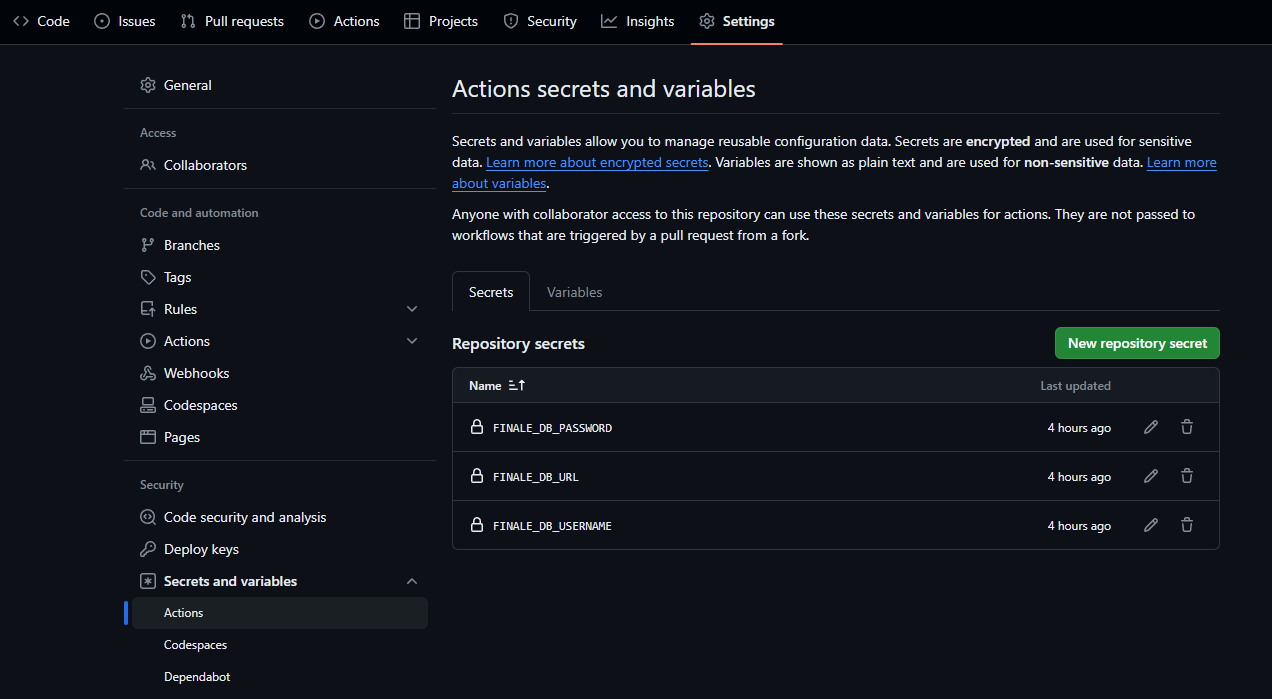The height and width of the screenshot is (699, 1272).
Task: Go to Pull requests tab
Action: [x=232, y=21]
